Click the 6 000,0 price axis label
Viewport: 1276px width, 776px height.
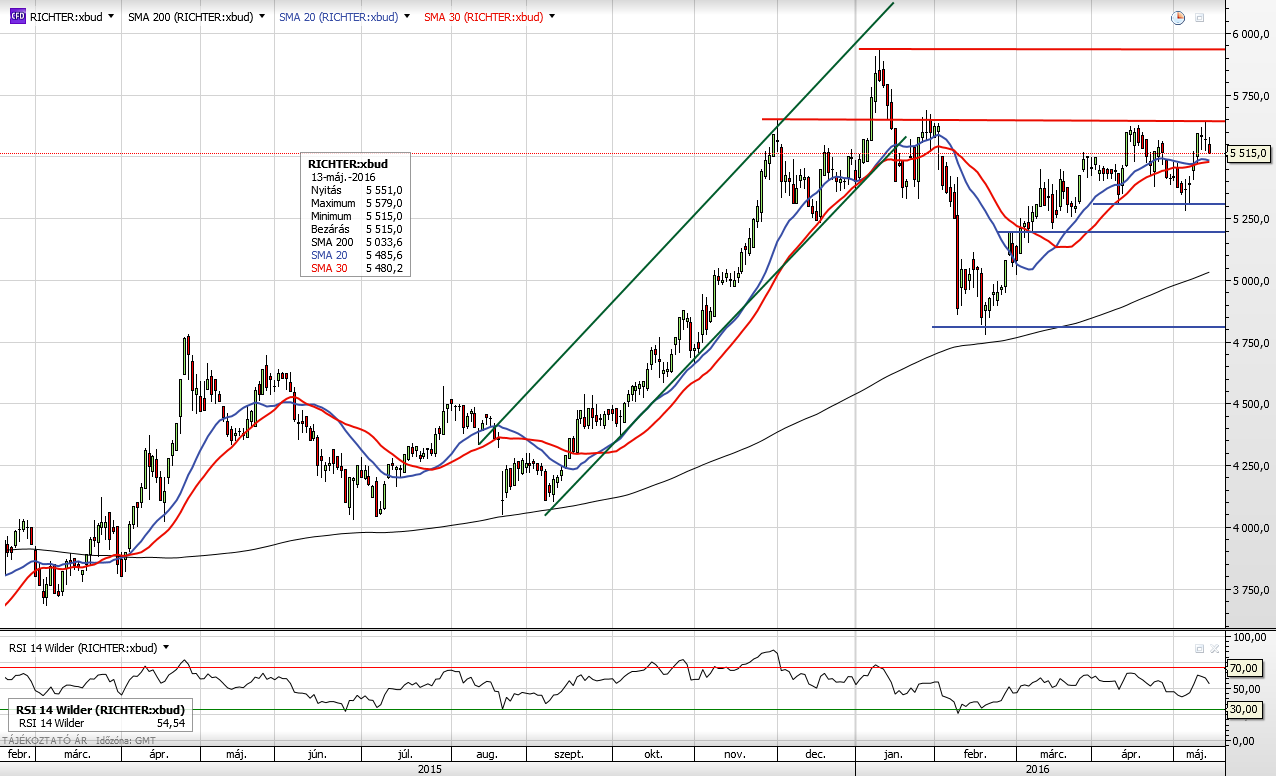click(1250, 34)
